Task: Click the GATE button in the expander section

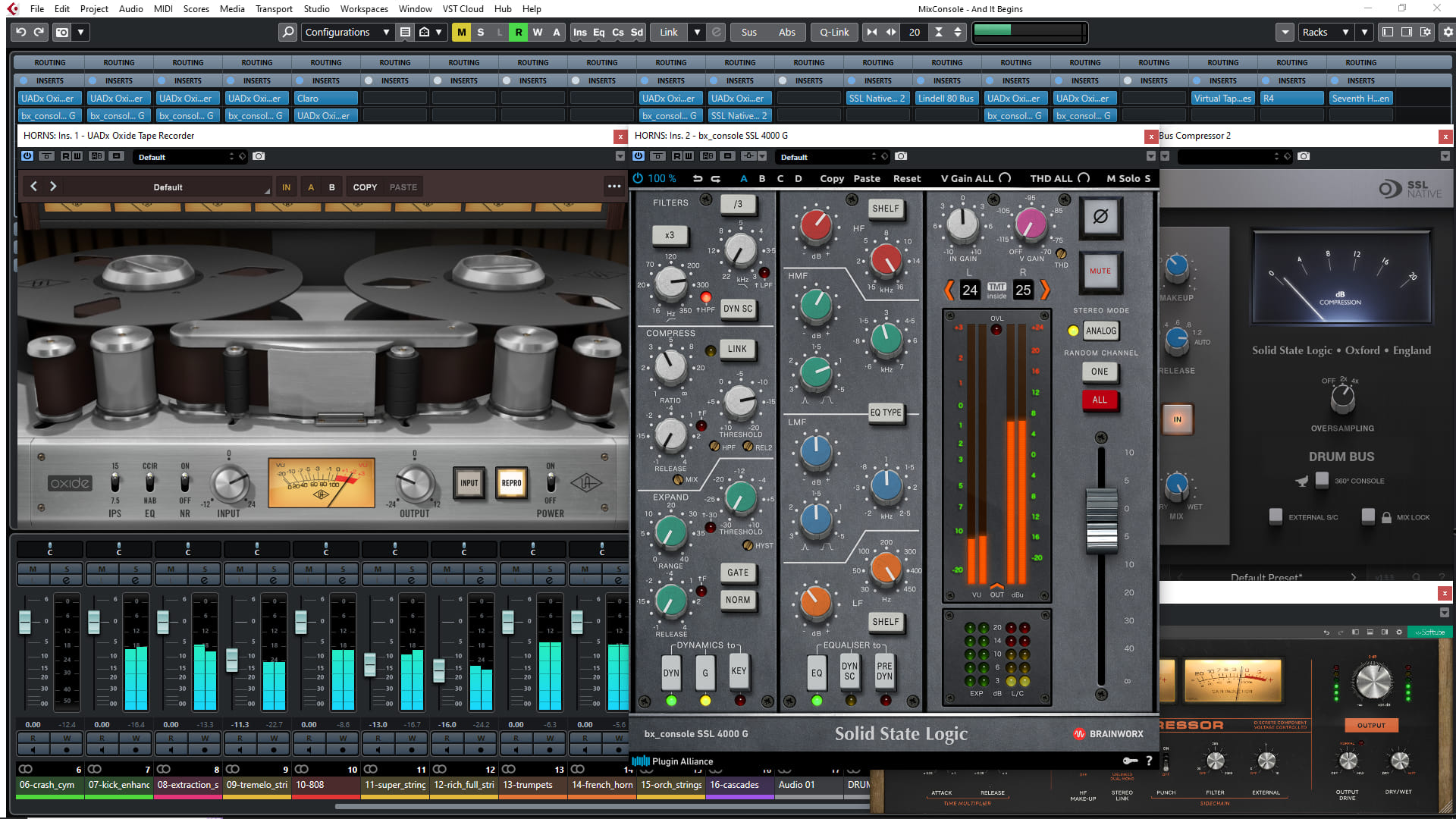Action: 738,573
